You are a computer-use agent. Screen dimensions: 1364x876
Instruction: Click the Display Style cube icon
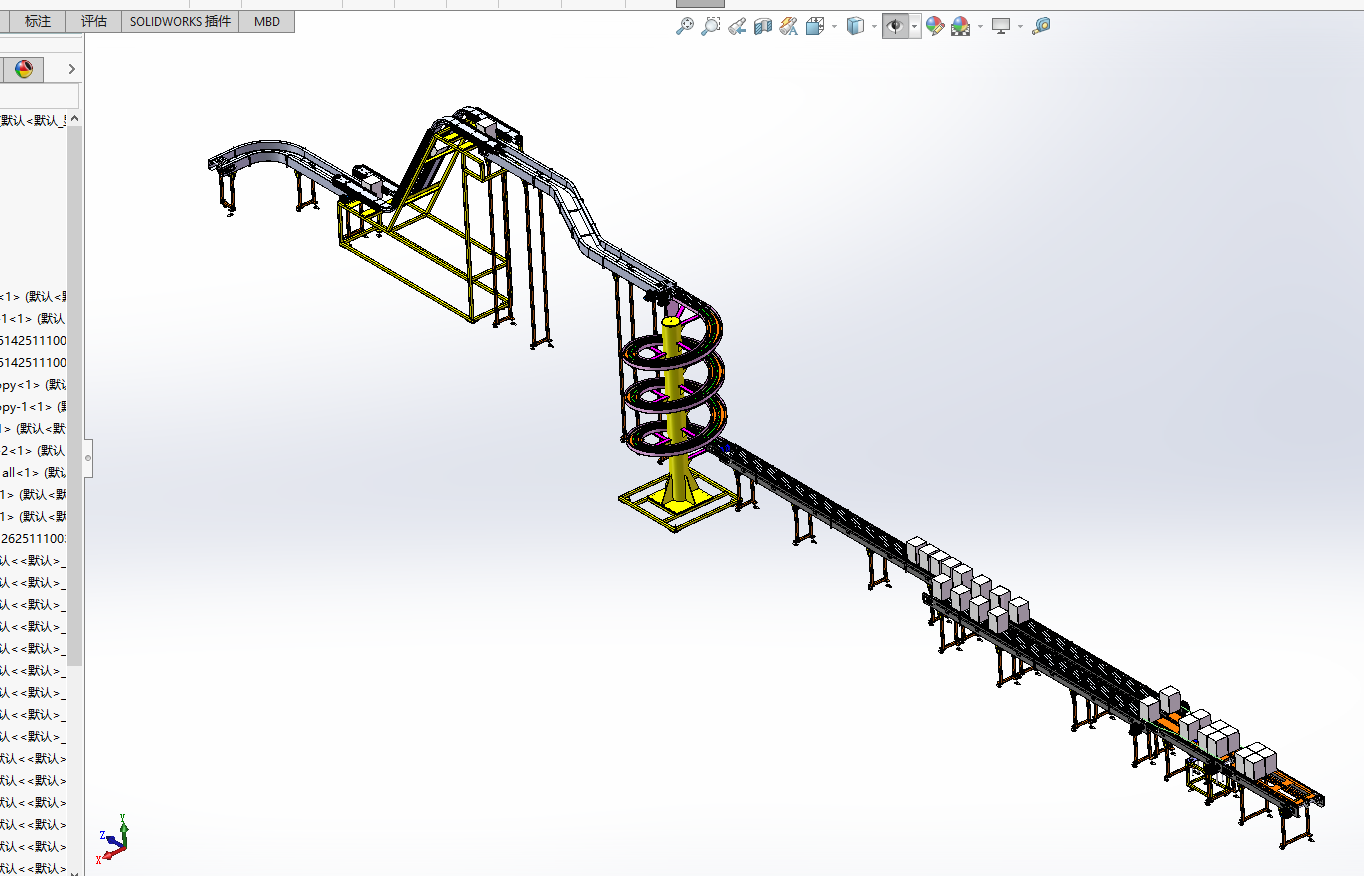pyautogui.click(x=855, y=26)
